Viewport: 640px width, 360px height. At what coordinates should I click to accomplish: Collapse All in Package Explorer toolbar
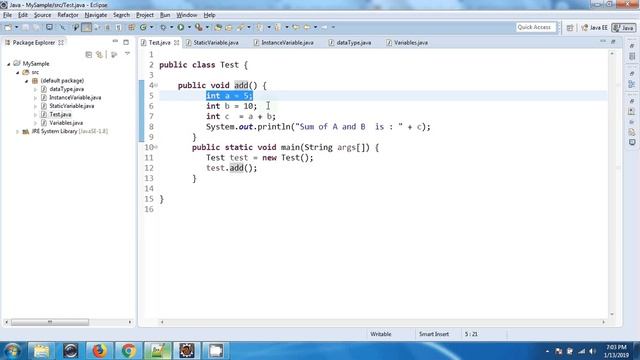(89, 54)
